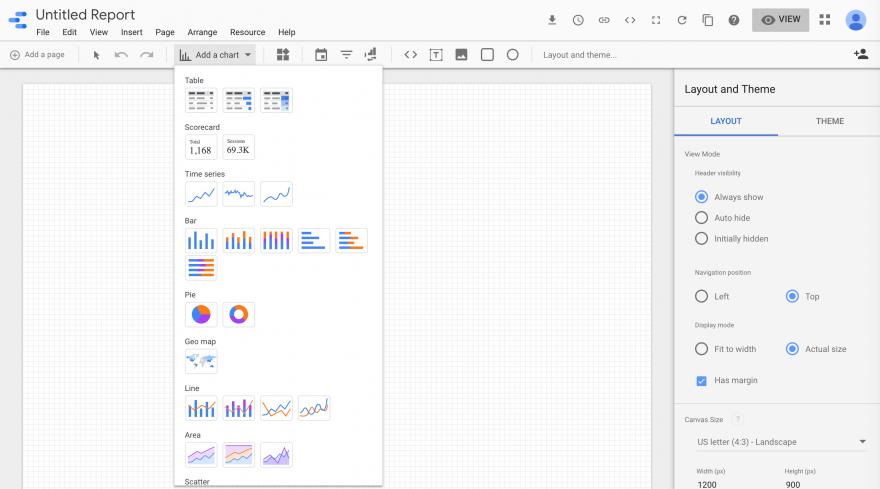Image resolution: width=880 pixels, height=489 pixels.
Task: Insert a date range control
Action: tap(321, 54)
